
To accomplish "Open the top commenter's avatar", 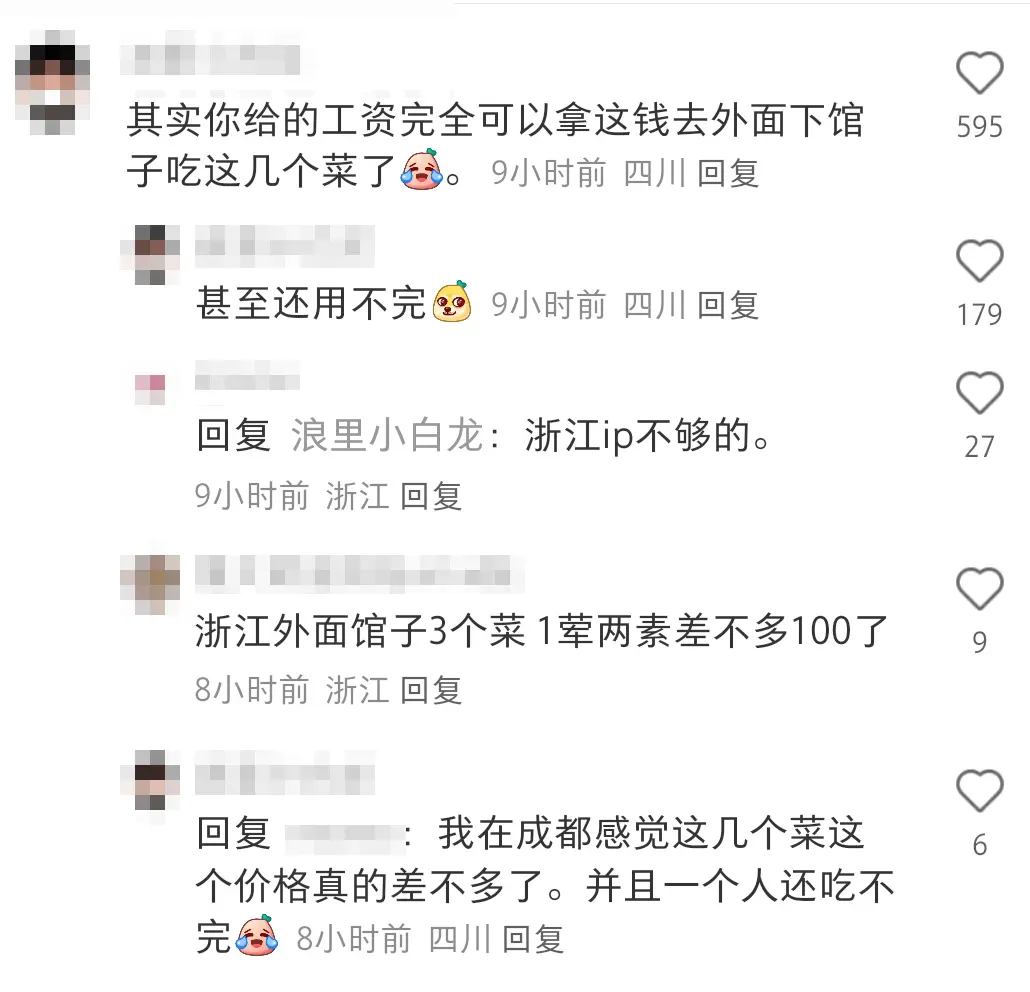I will (52, 81).
